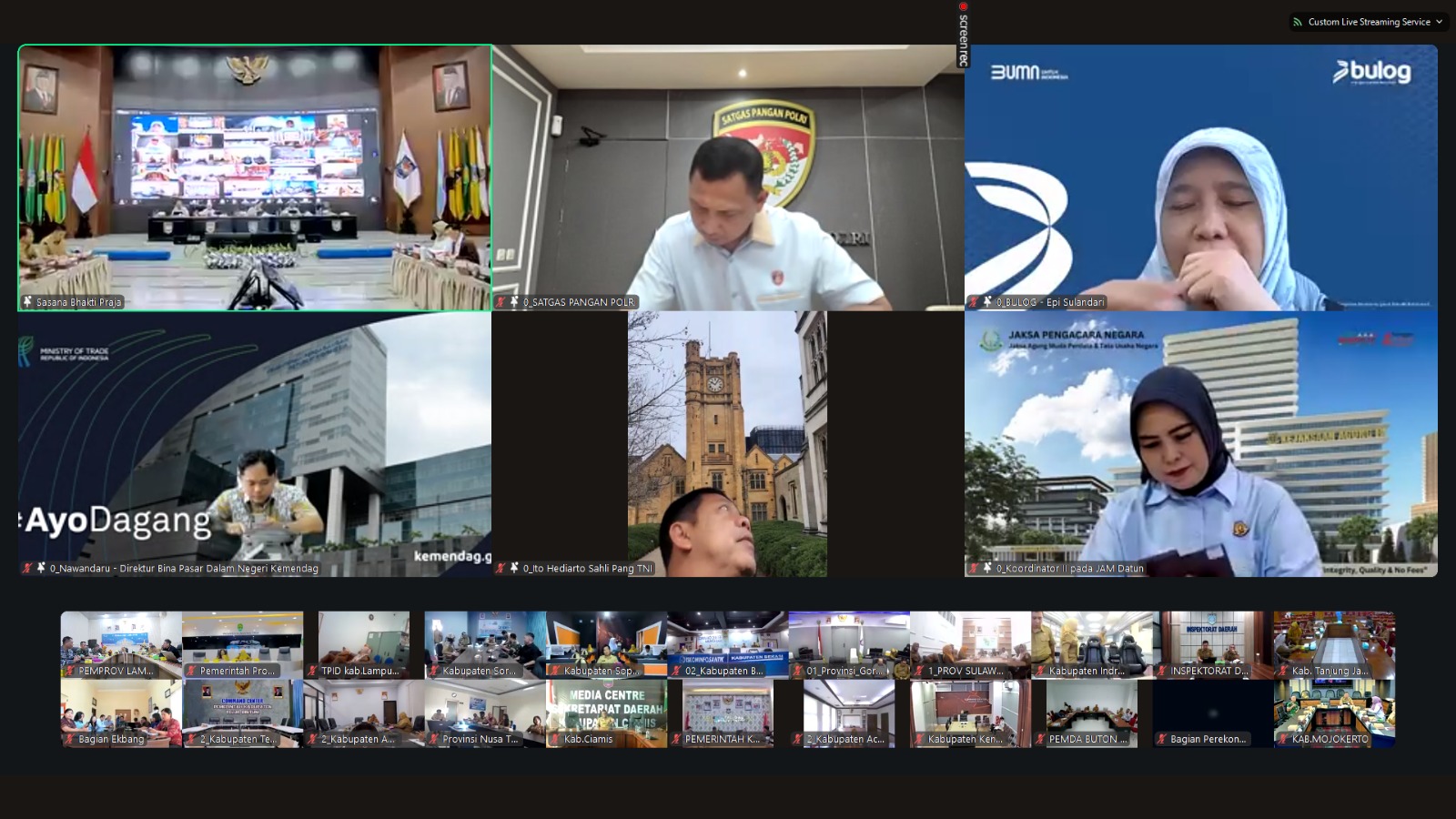Click the 0_Nawandaru Direktur Bina Pasar name label

184,568
